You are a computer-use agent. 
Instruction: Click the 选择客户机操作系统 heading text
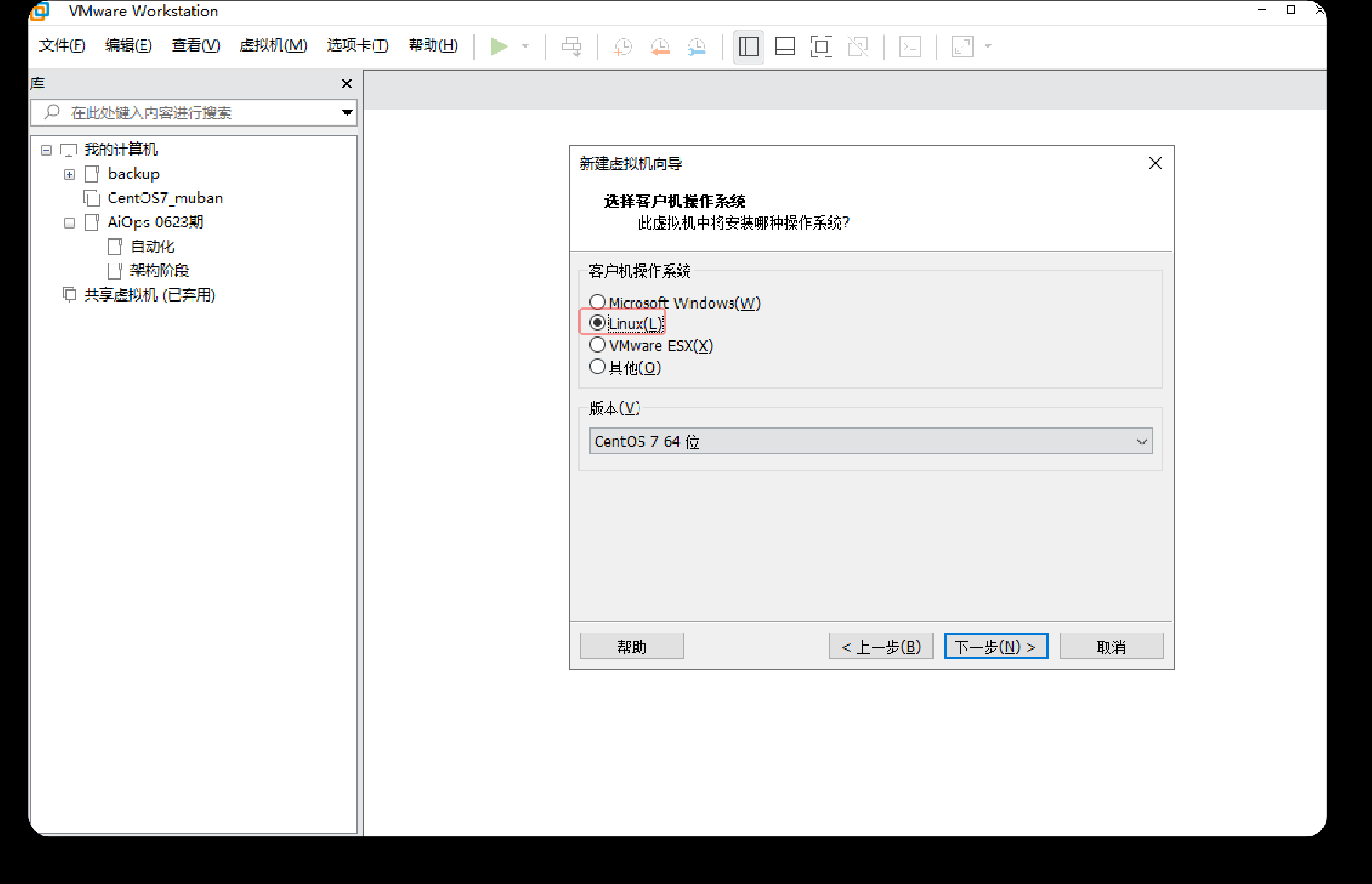click(675, 201)
